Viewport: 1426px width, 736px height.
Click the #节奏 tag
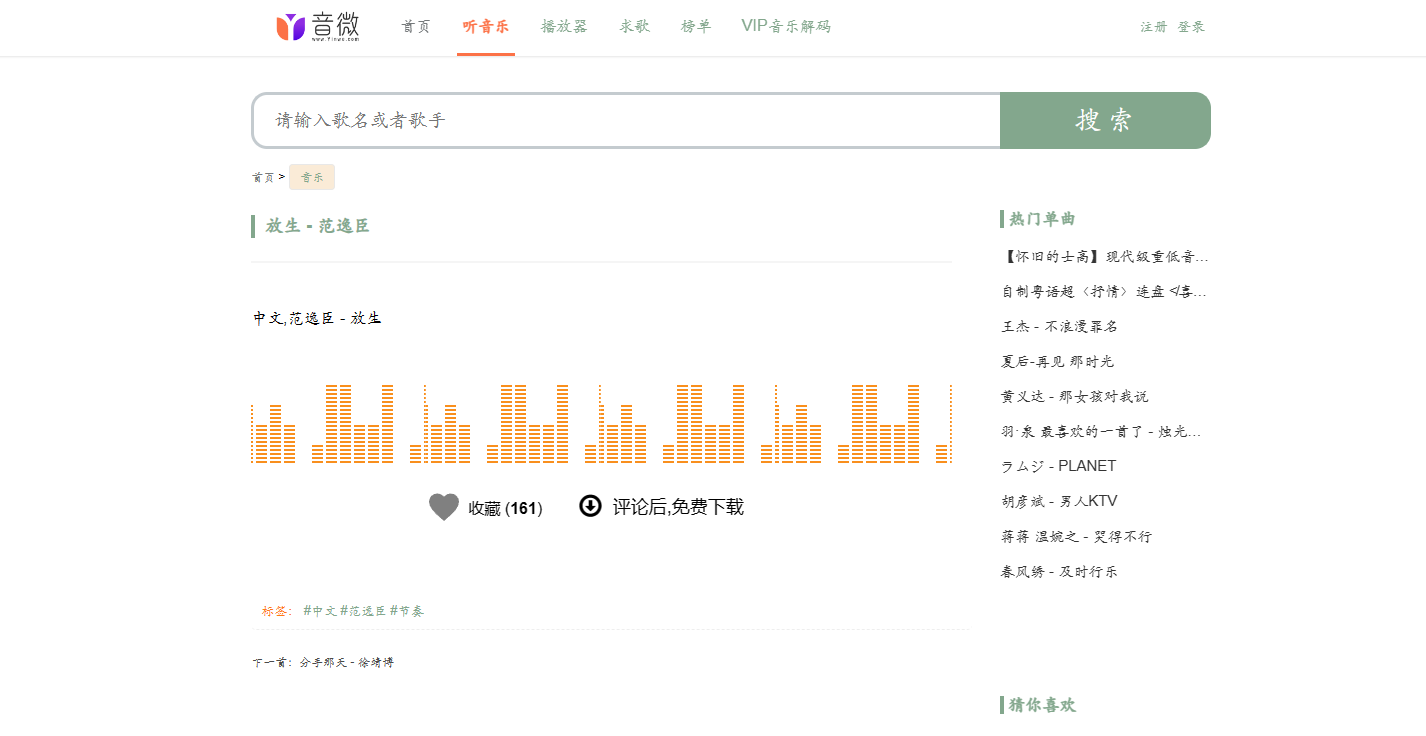point(407,611)
